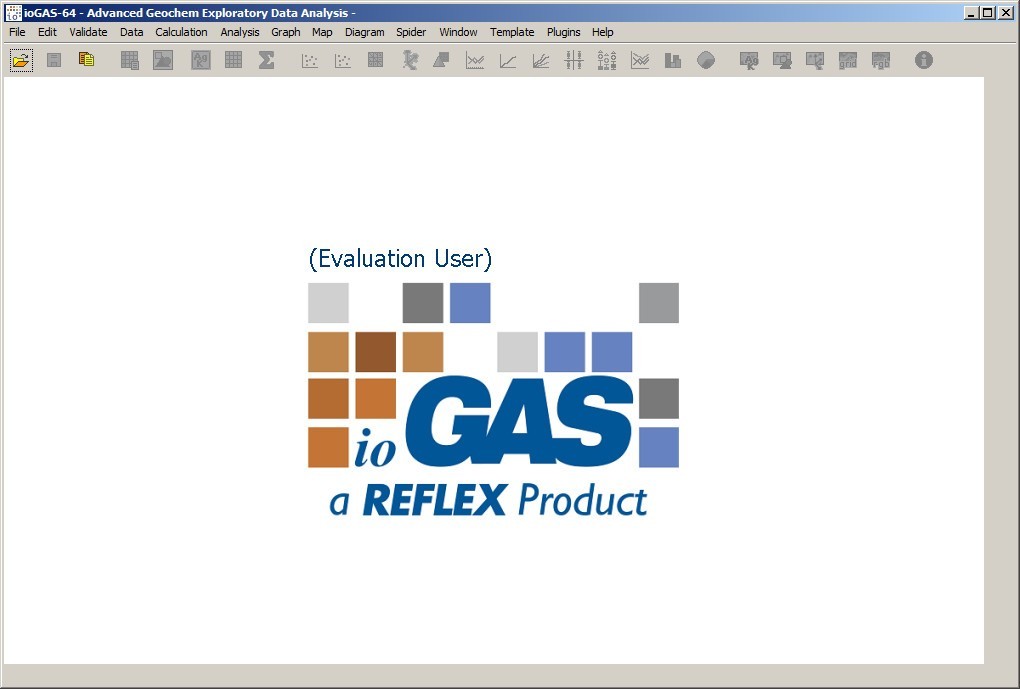The height and width of the screenshot is (689, 1020).
Task: Click the Open file folder icon
Action: click(x=21, y=61)
